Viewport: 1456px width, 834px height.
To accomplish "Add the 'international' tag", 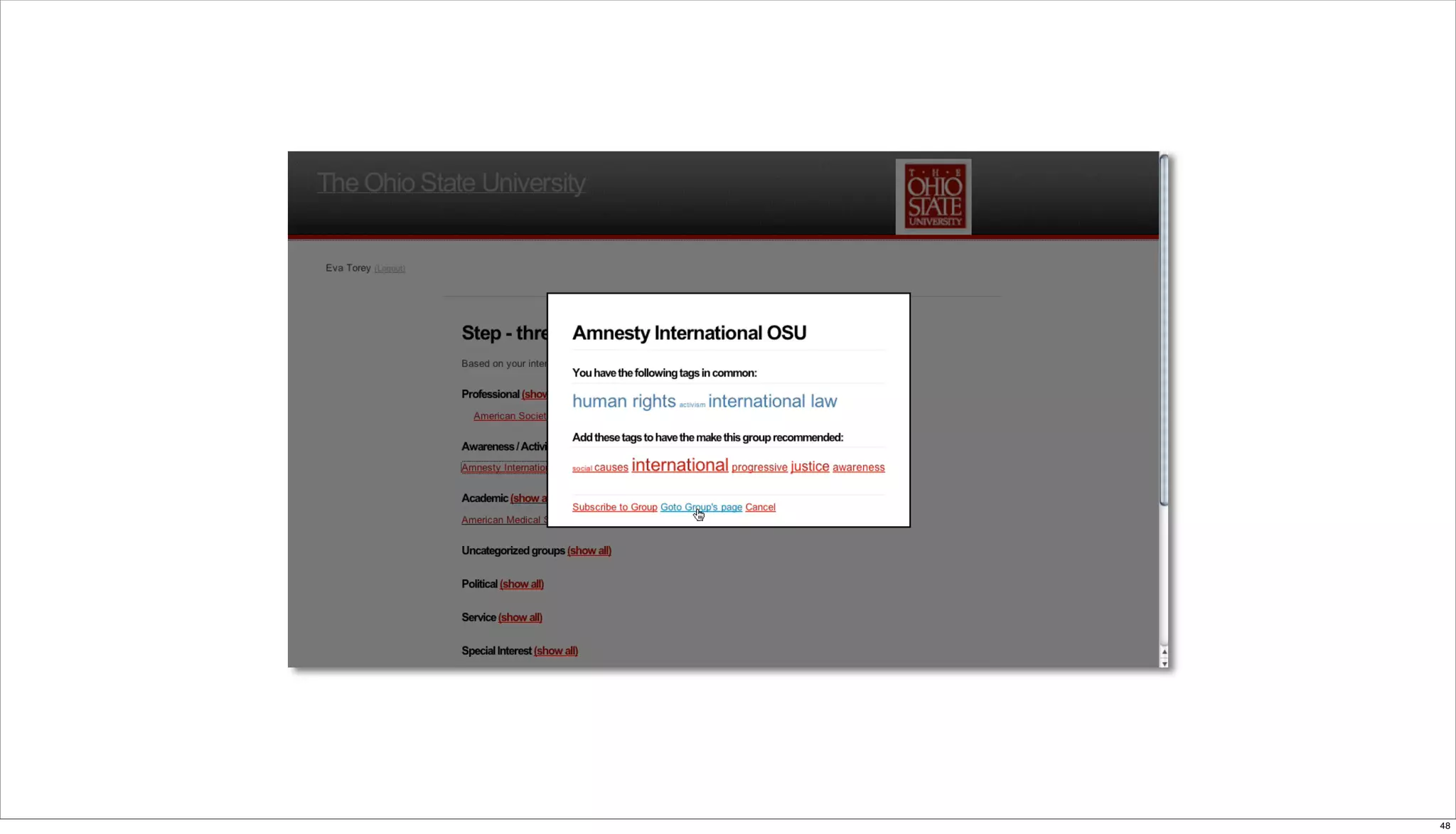I will click(679, 465).
